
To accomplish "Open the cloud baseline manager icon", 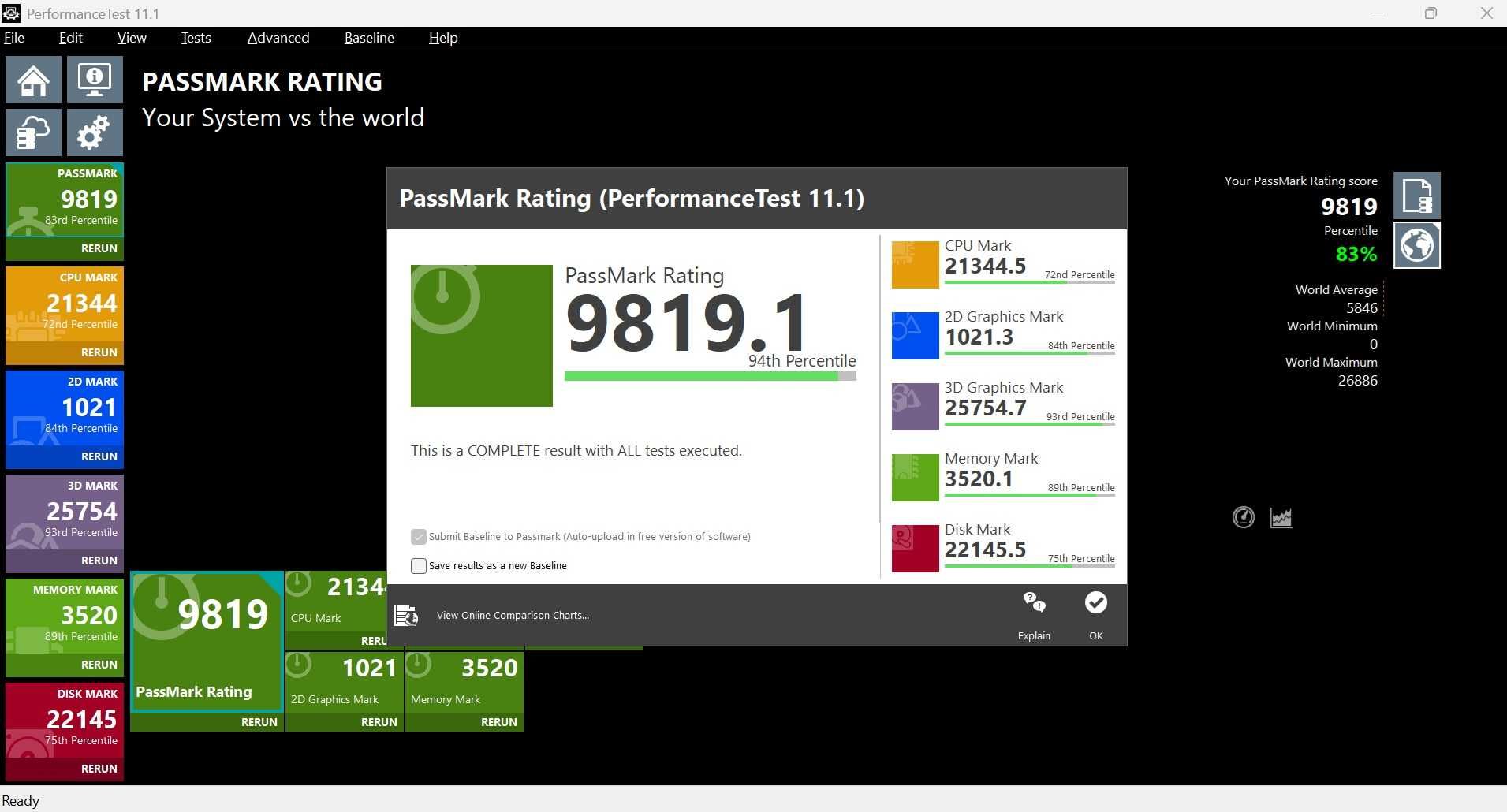I will pyautogui.click(x=33, y=132).
